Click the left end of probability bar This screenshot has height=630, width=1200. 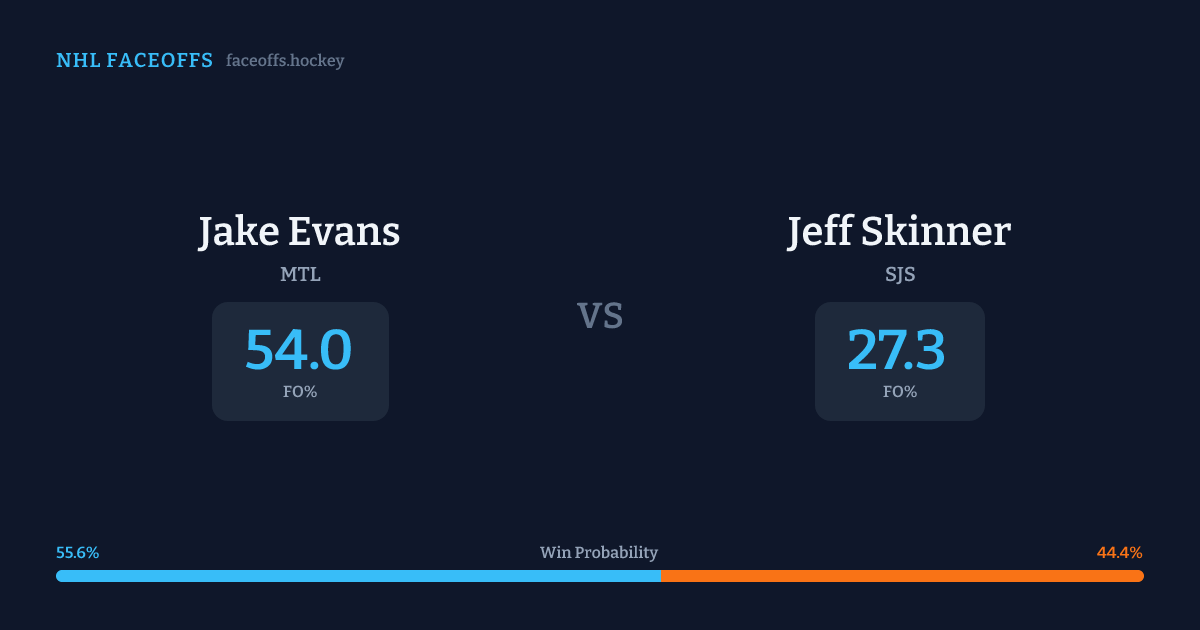coord(61,576)
